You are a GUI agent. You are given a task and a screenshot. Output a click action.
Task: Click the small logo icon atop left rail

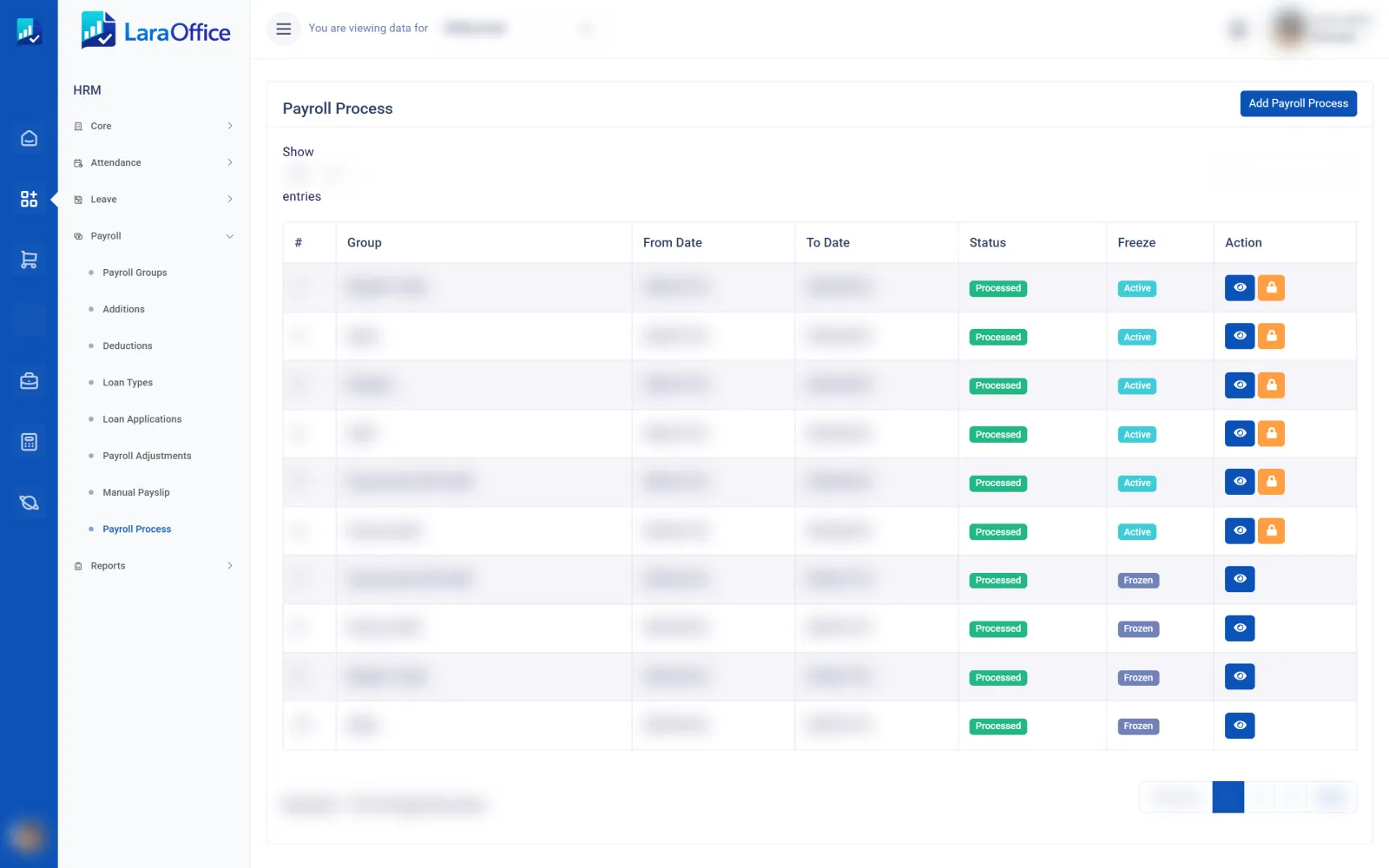tap(29, 31)
